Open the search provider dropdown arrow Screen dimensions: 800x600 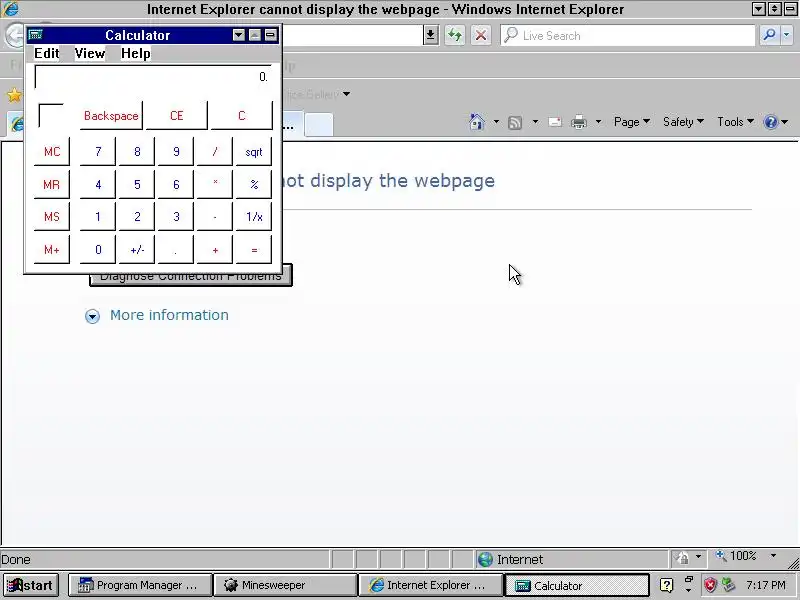[x=787, y=35]
